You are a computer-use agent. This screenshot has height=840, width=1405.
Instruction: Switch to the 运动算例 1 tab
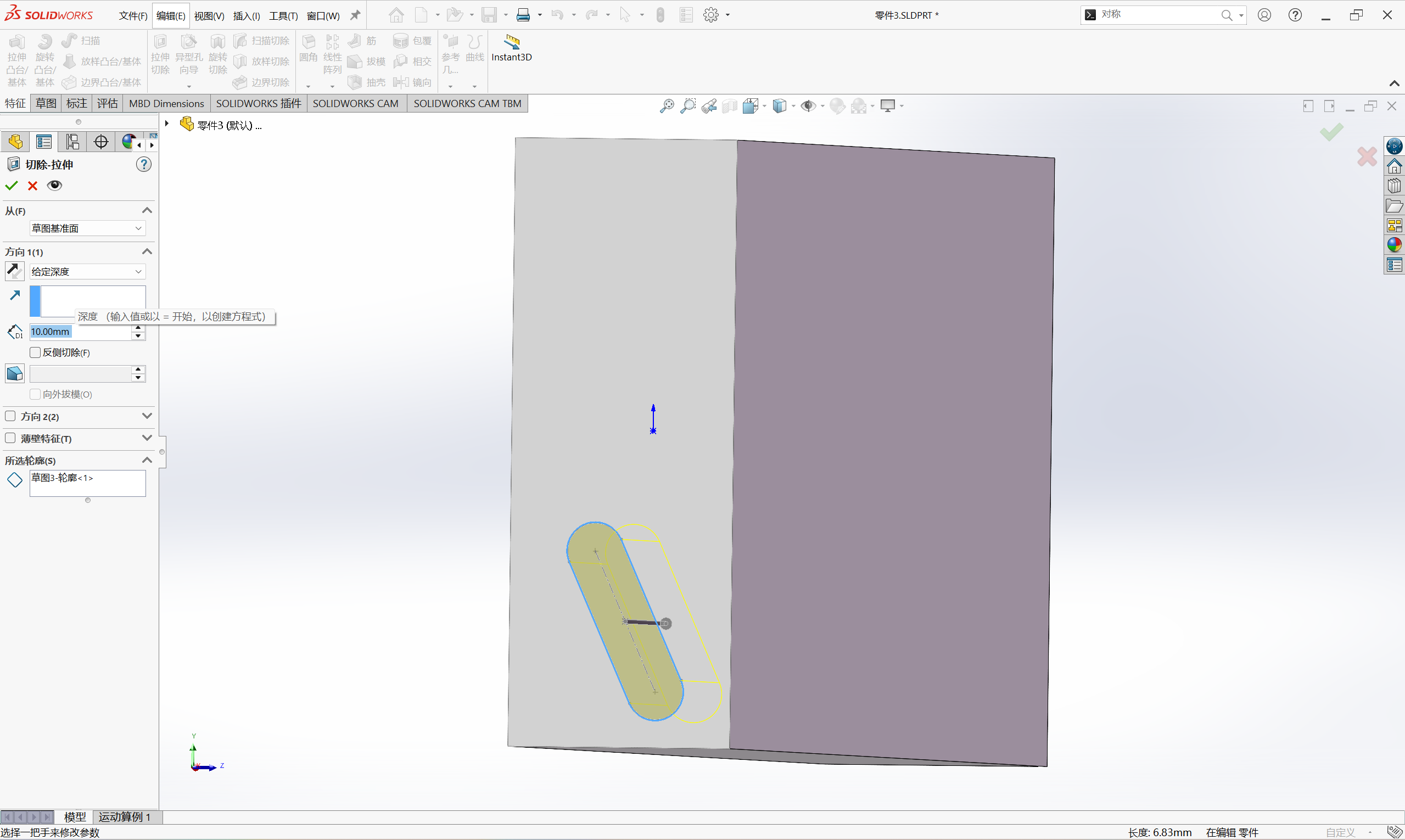(x=125, y=817)
